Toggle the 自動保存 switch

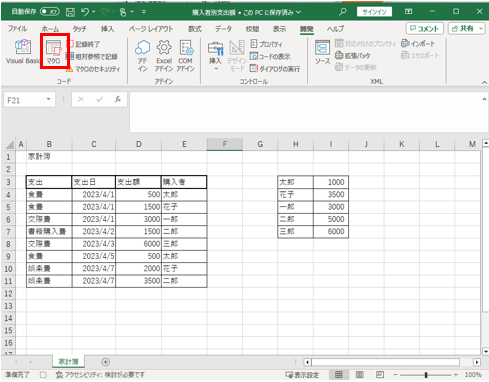coord(50,12)
